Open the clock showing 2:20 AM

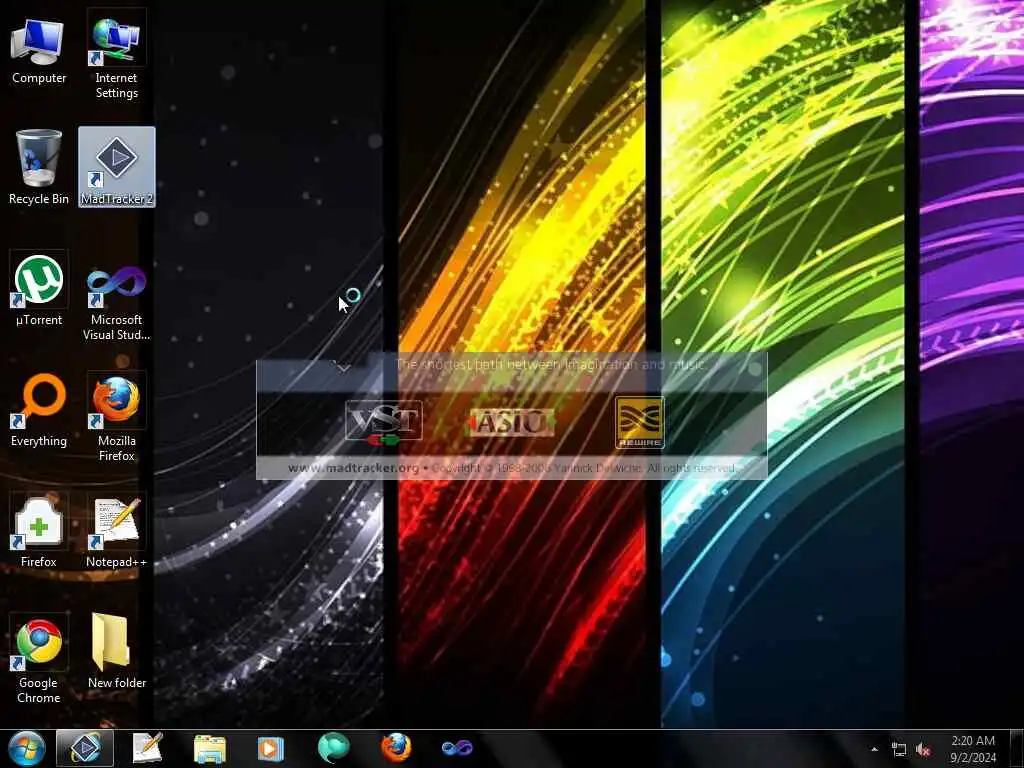point(973,748)
